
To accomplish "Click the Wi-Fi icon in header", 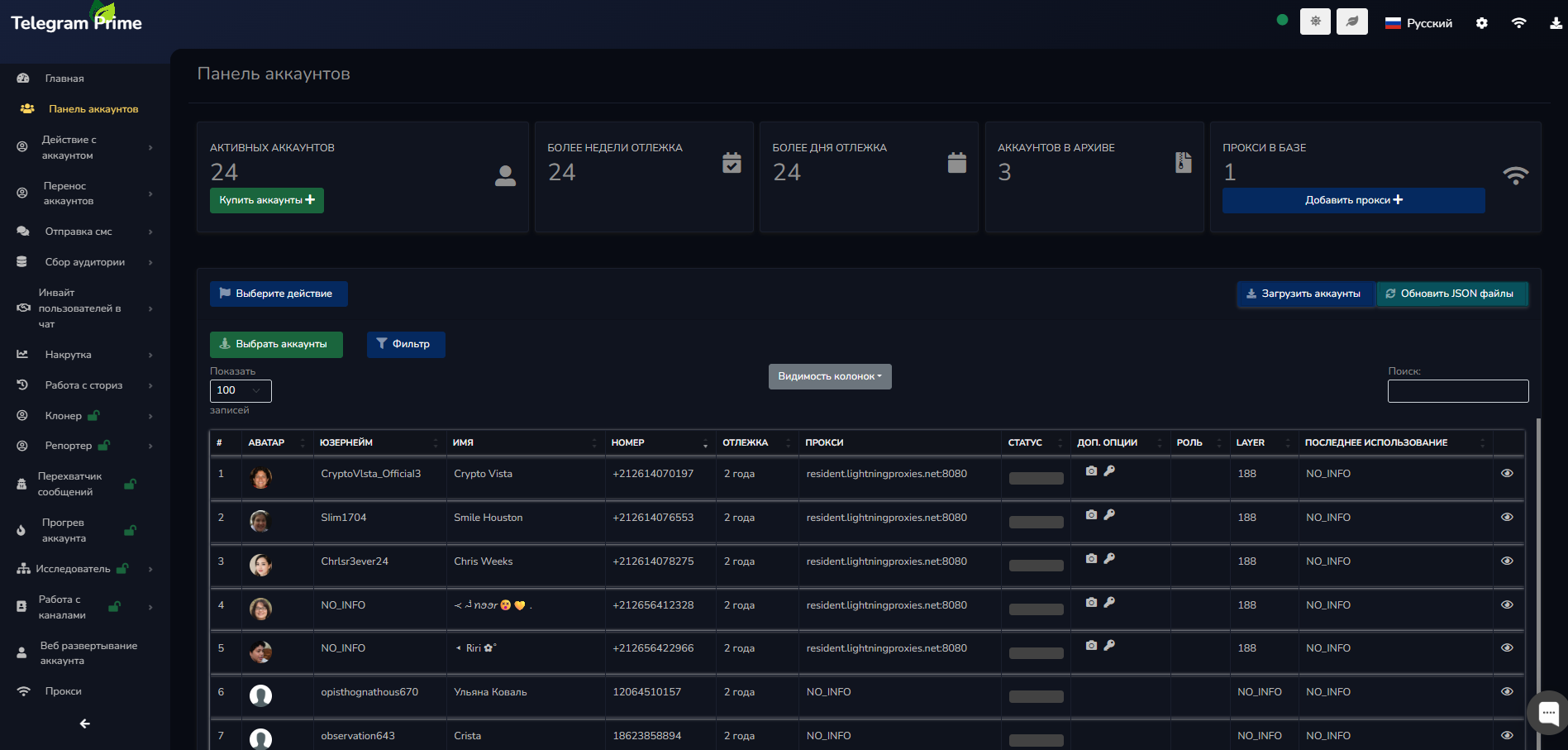I will pos(1518,23).
